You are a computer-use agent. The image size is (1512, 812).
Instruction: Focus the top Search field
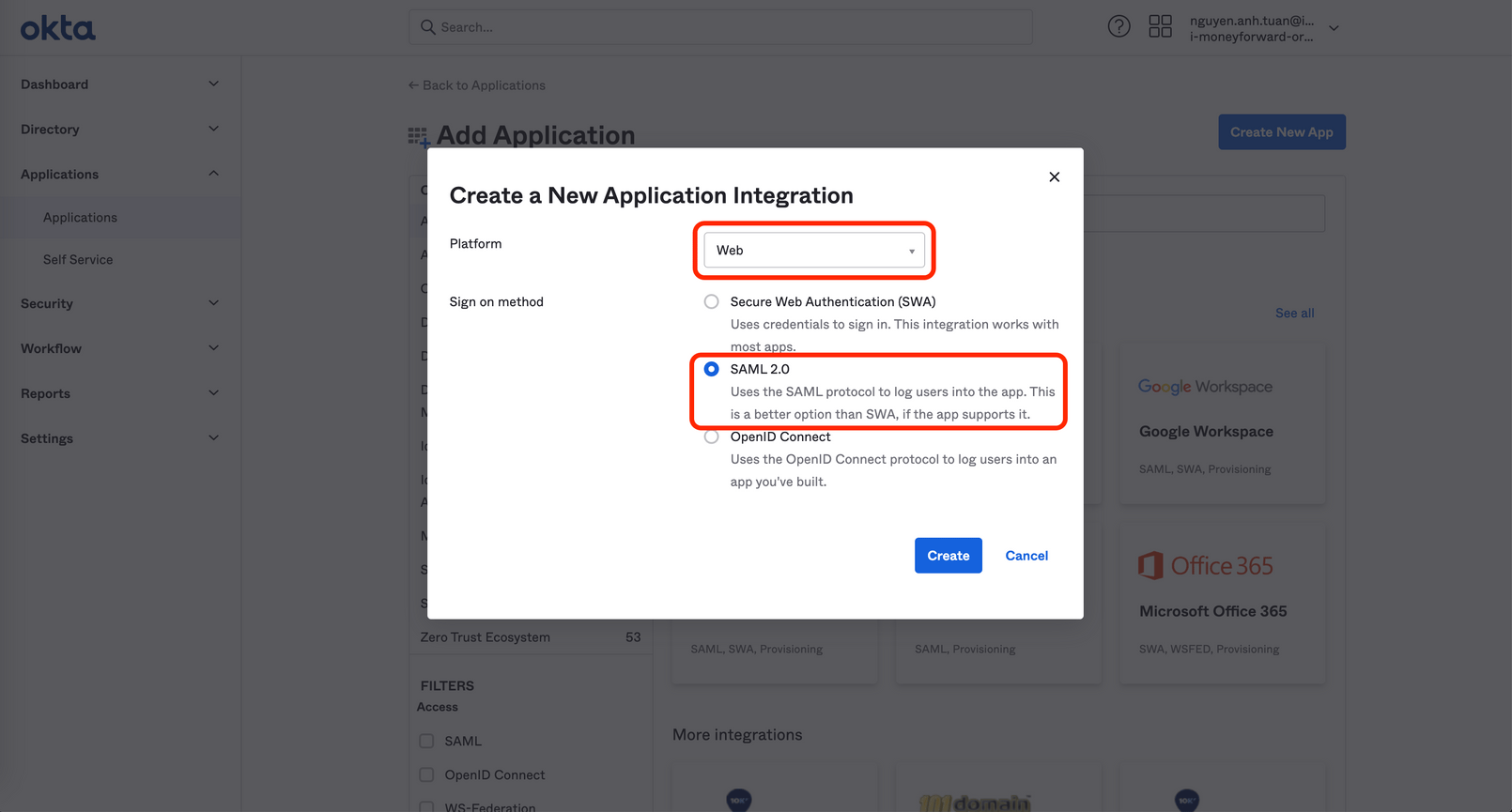pyautogui.click(x=720, y=27)
